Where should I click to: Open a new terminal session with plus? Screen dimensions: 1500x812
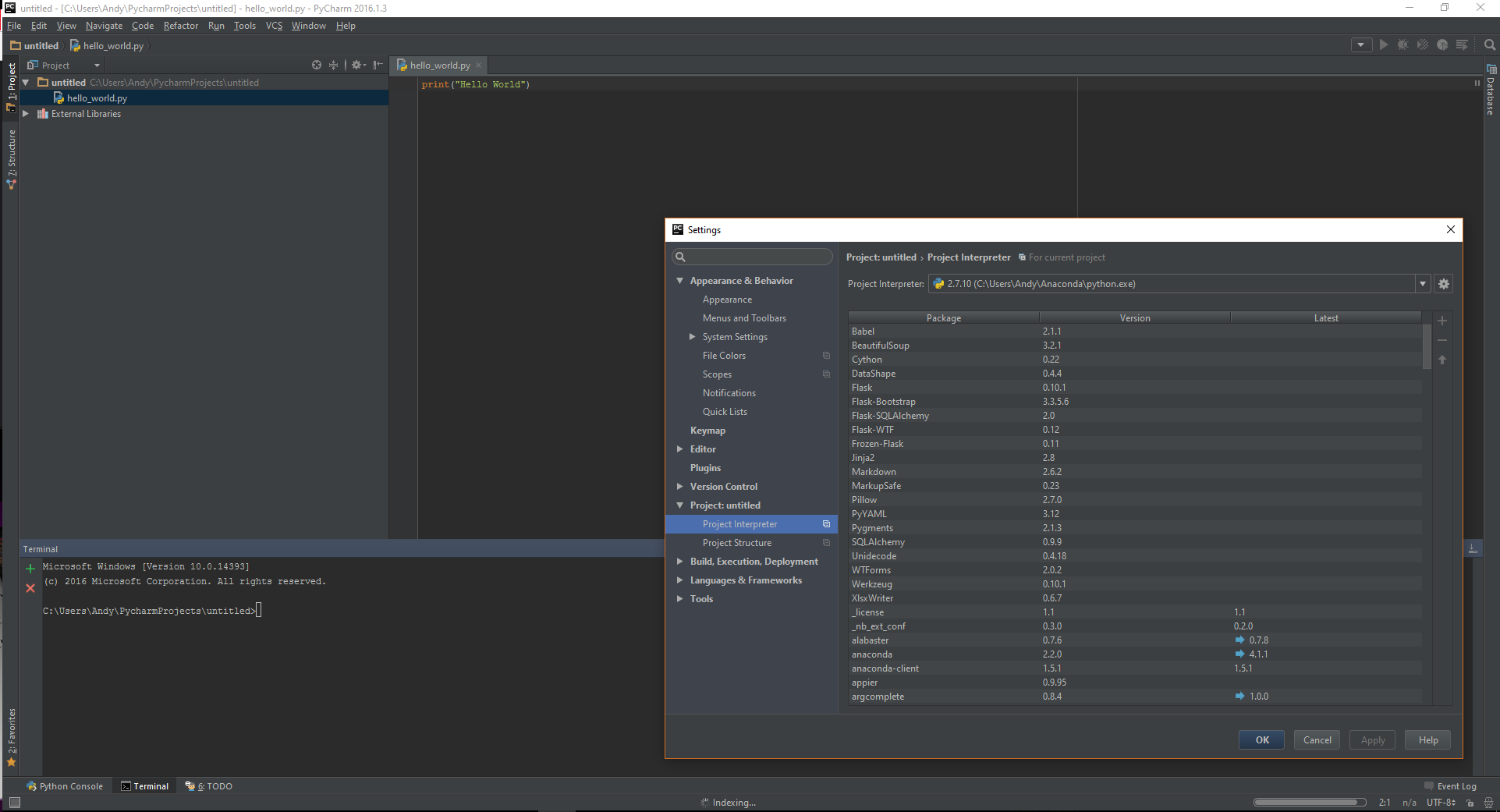(x=30, y=569)
